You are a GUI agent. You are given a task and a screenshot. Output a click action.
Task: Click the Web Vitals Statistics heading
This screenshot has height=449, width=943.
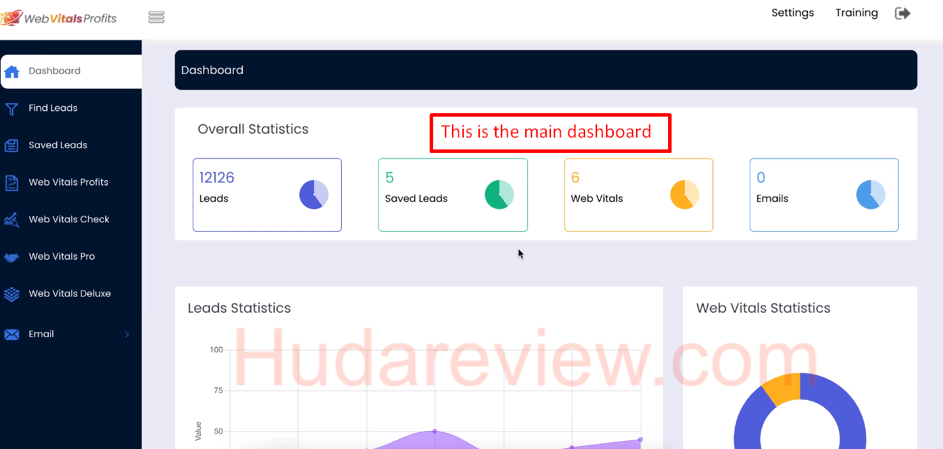pos(763,308)
